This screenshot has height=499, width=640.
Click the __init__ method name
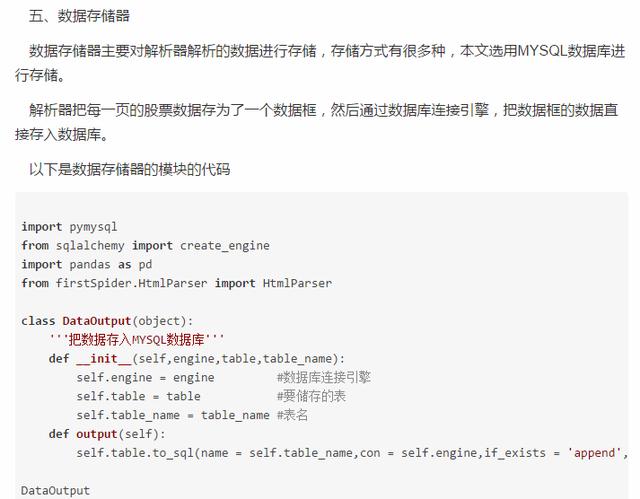point(104,359)
